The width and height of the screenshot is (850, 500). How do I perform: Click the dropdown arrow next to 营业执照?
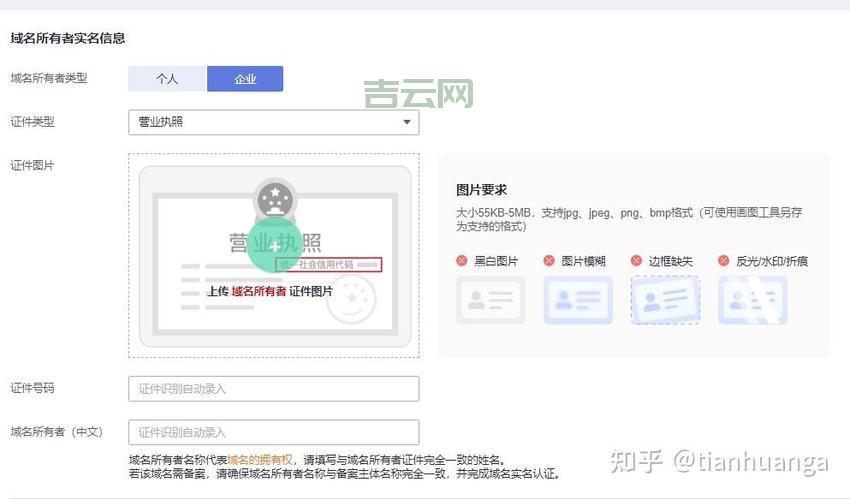pyautogui.click(x=407, y=122)
